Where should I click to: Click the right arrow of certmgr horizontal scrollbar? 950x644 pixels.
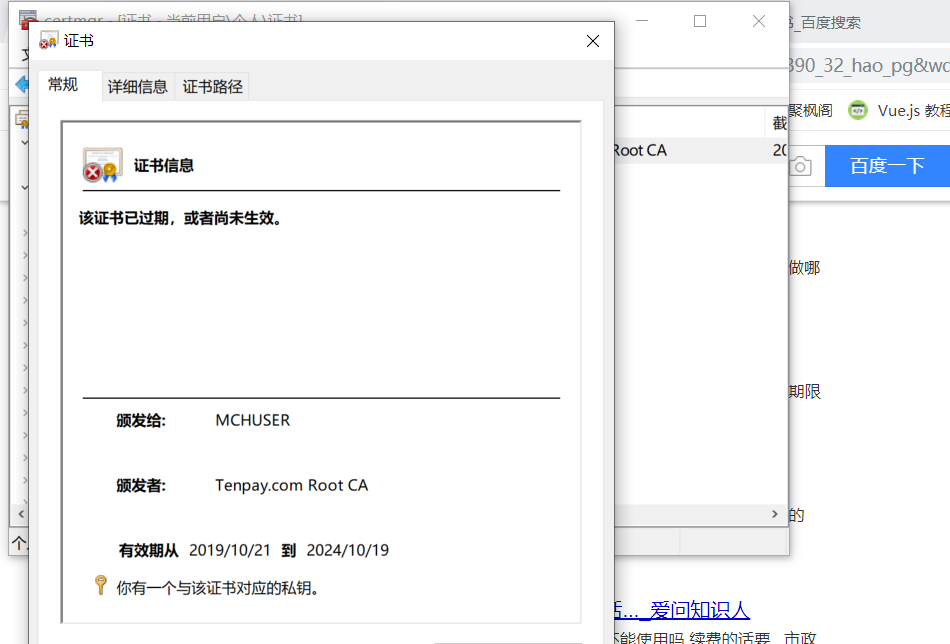(775, 514)
